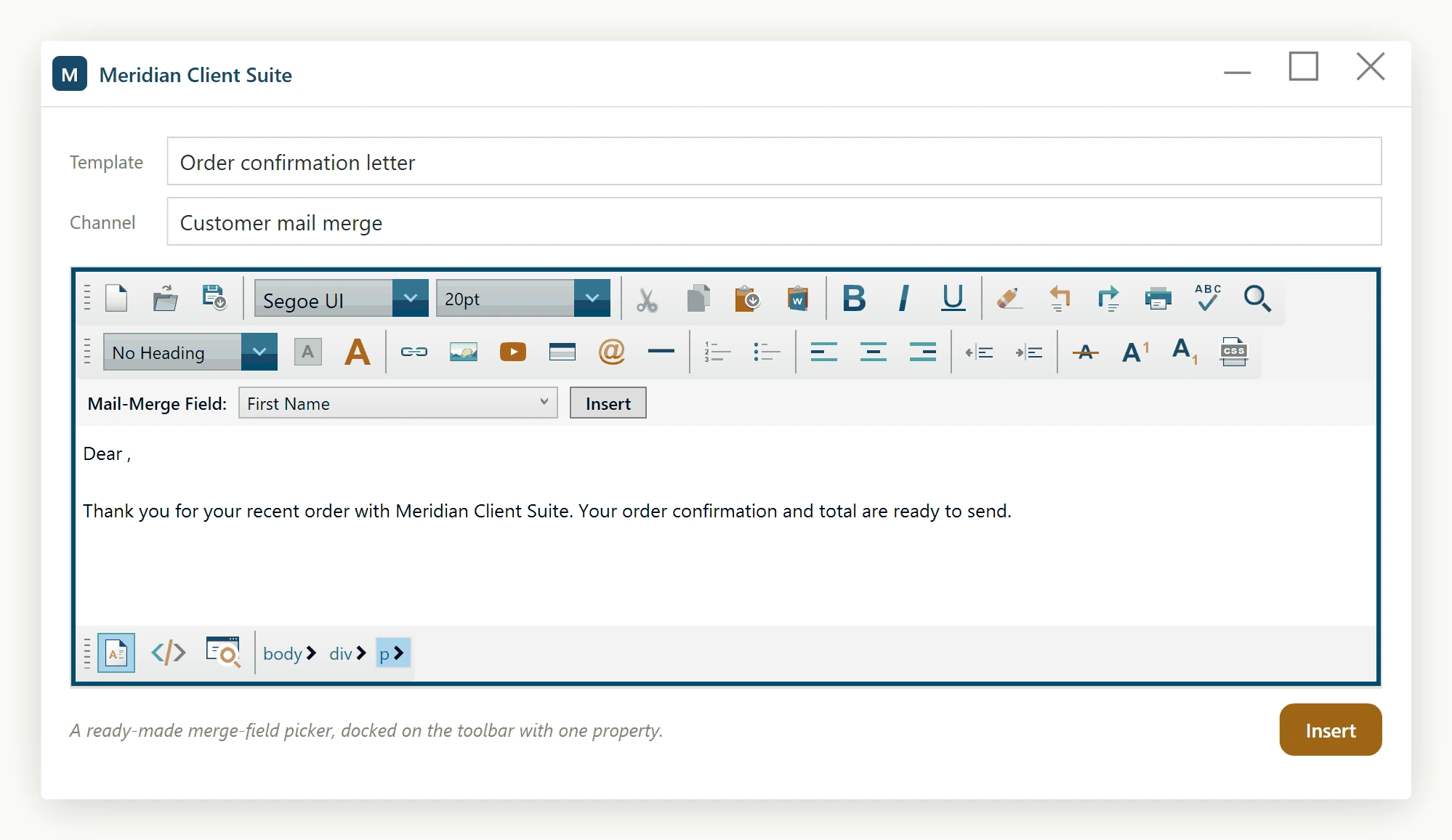Toggle underline formatting
Image resolution: width=1452 pixels, height=840 pixels.
(953, 299)
